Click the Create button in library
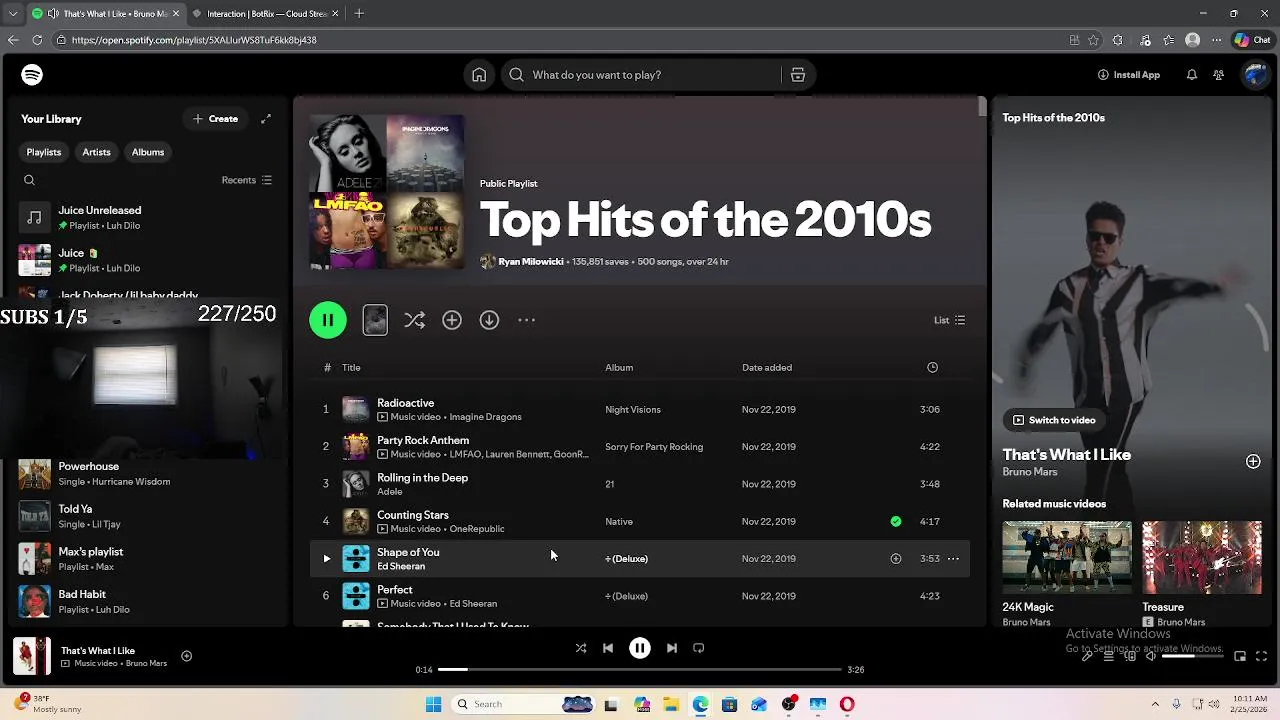The height and width of the screenshot is (720, 1280). pos(216,119)
